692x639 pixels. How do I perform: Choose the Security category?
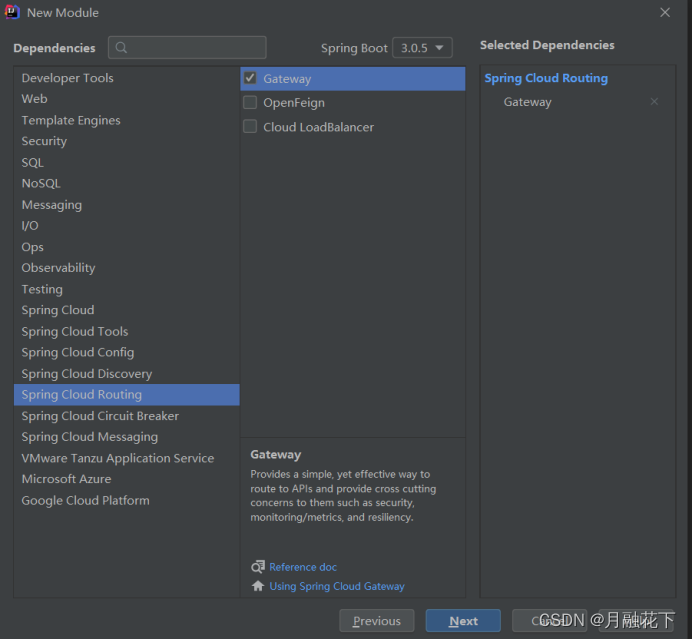click(x=127, y=141)
